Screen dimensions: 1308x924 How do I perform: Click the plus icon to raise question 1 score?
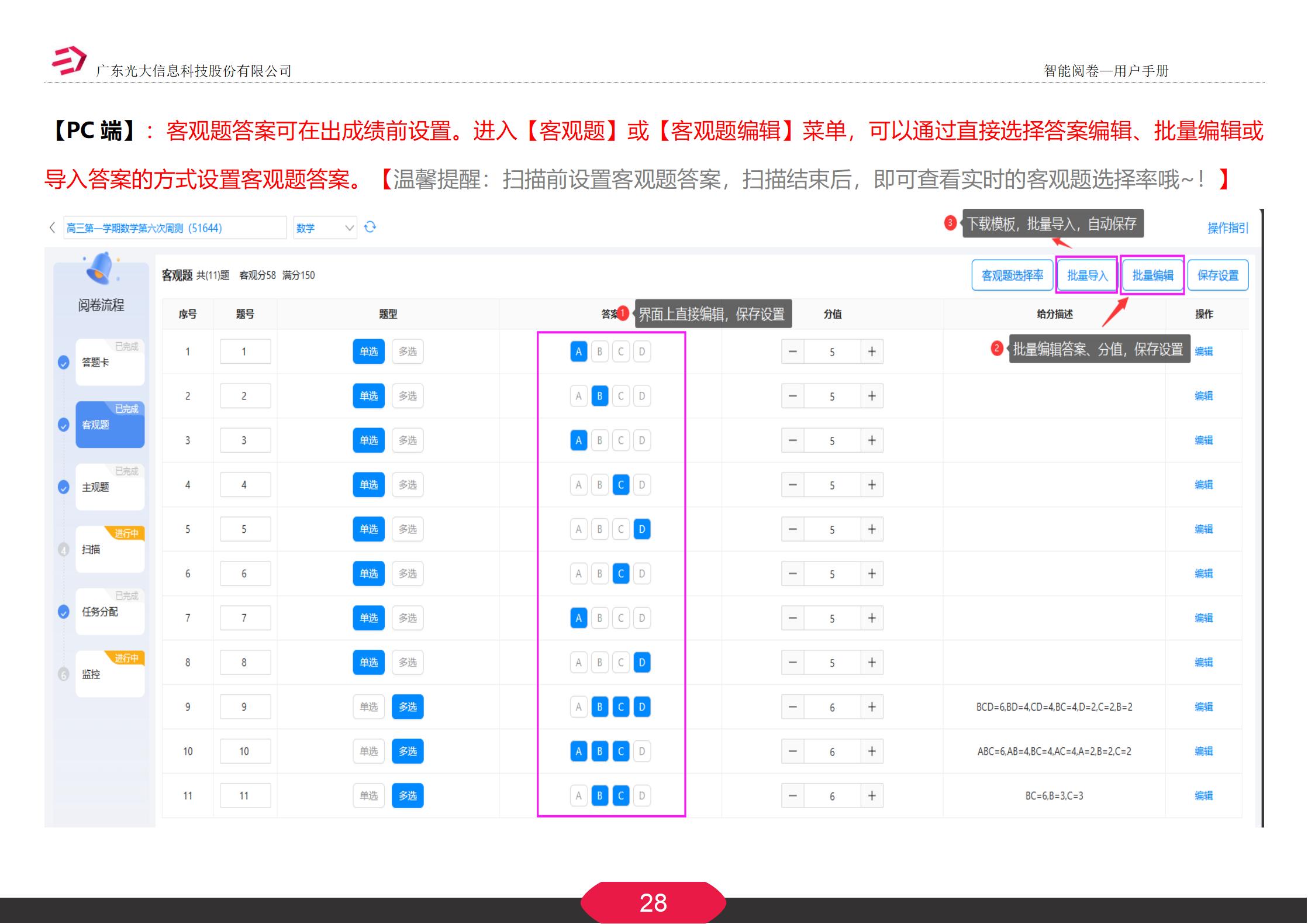pos(871,351)
